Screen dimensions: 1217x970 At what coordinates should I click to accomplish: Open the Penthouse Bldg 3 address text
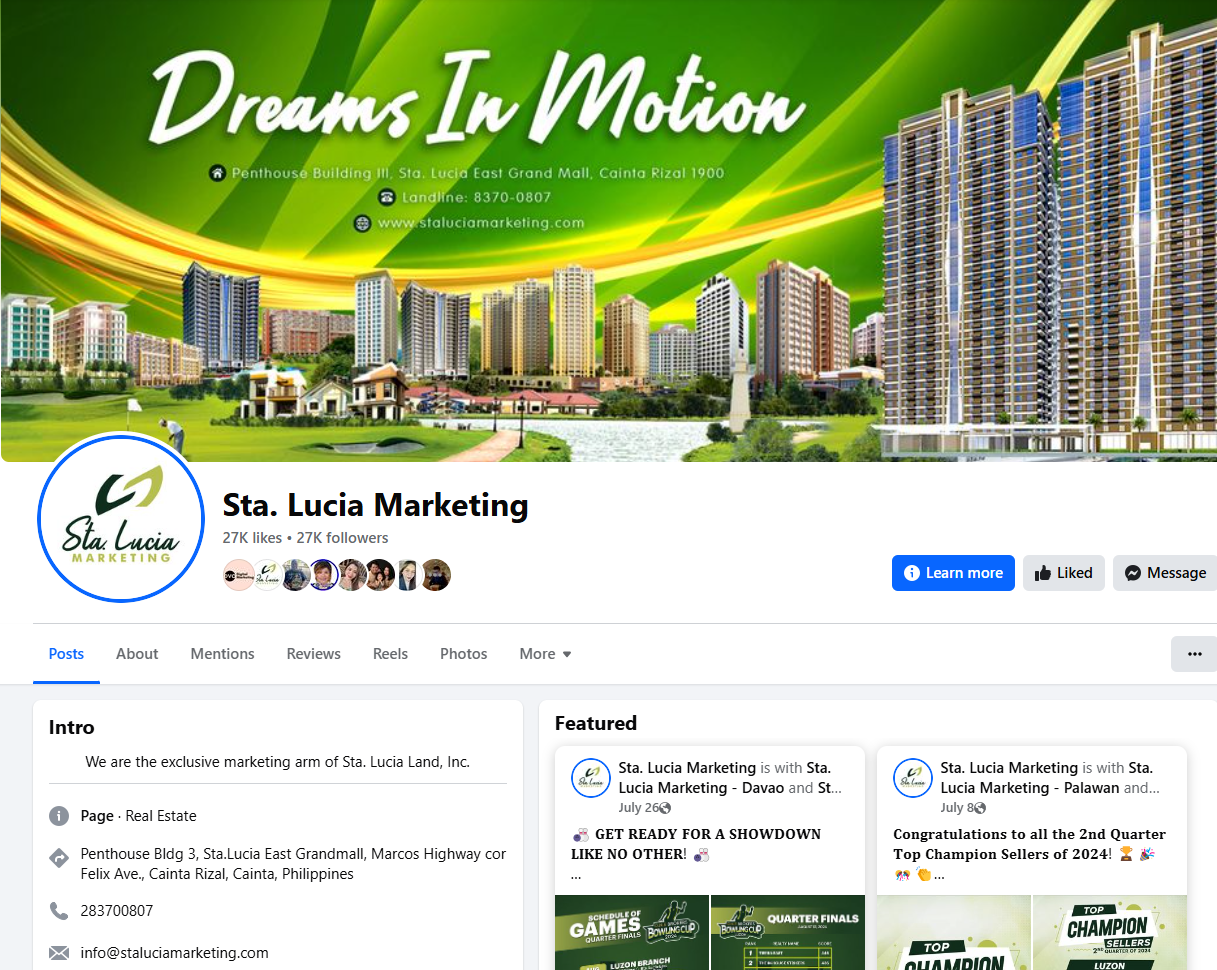click(293, 864)
